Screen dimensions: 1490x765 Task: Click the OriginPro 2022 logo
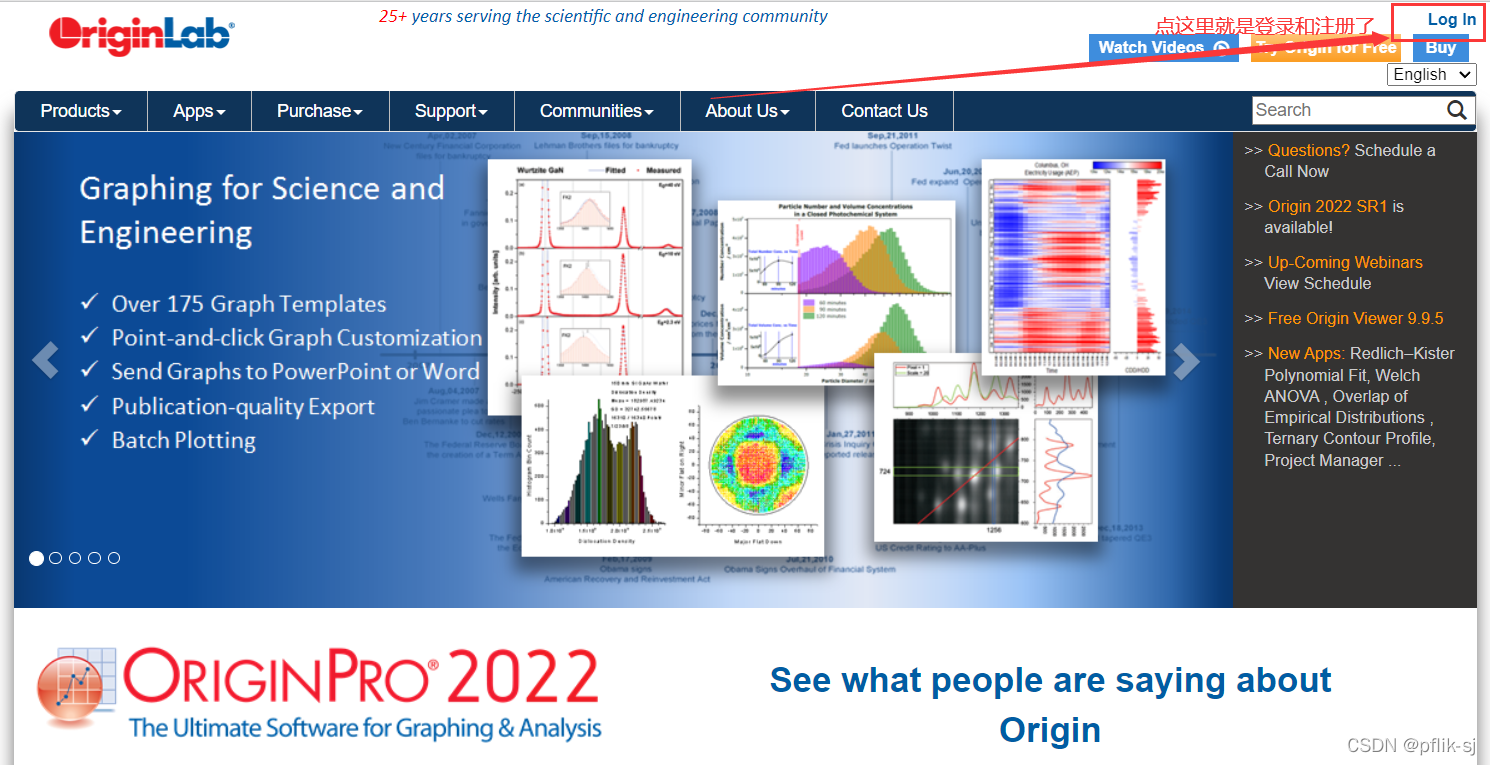pos(318,693)
